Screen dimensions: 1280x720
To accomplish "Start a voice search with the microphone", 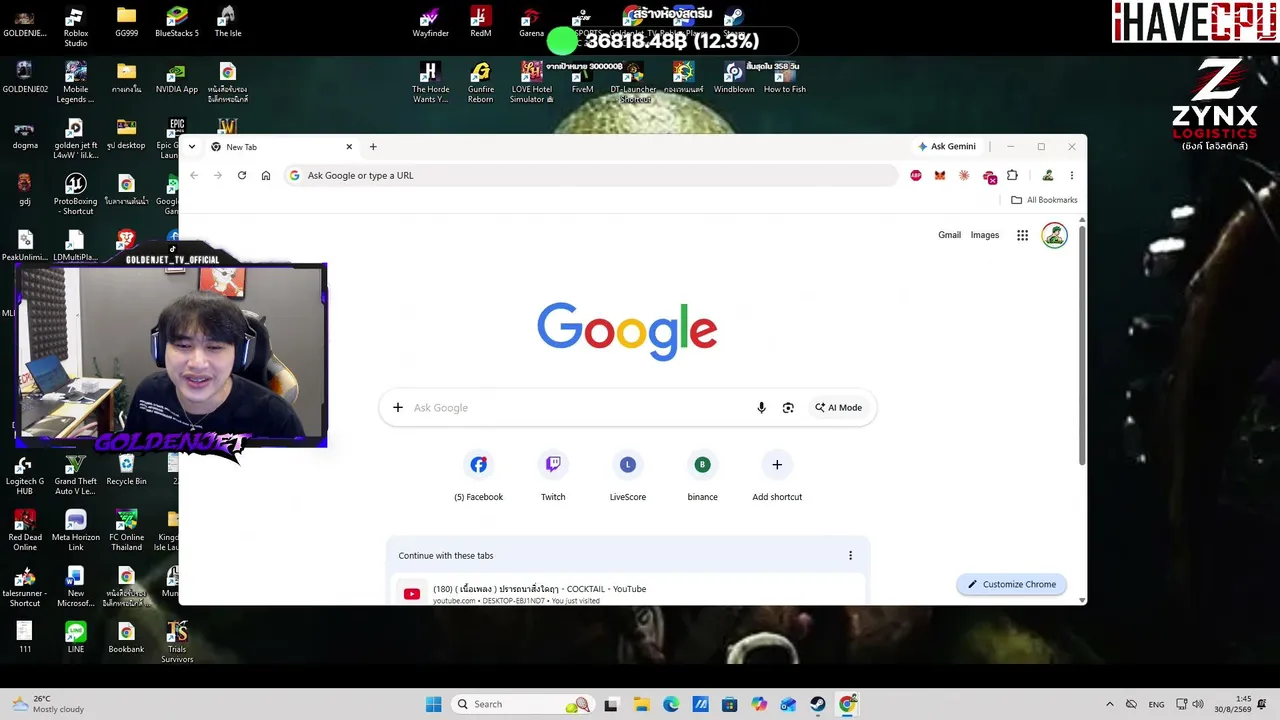I will [761, 408].
